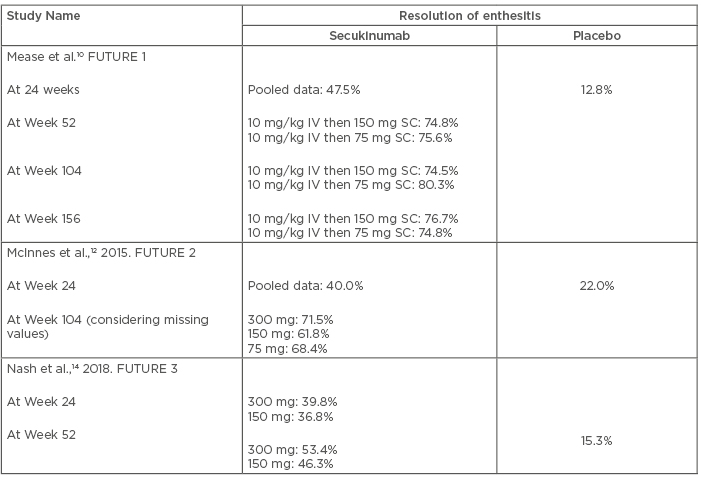
Task: Click the Pooled data: 47.5% cell
Action: (306, 90)
